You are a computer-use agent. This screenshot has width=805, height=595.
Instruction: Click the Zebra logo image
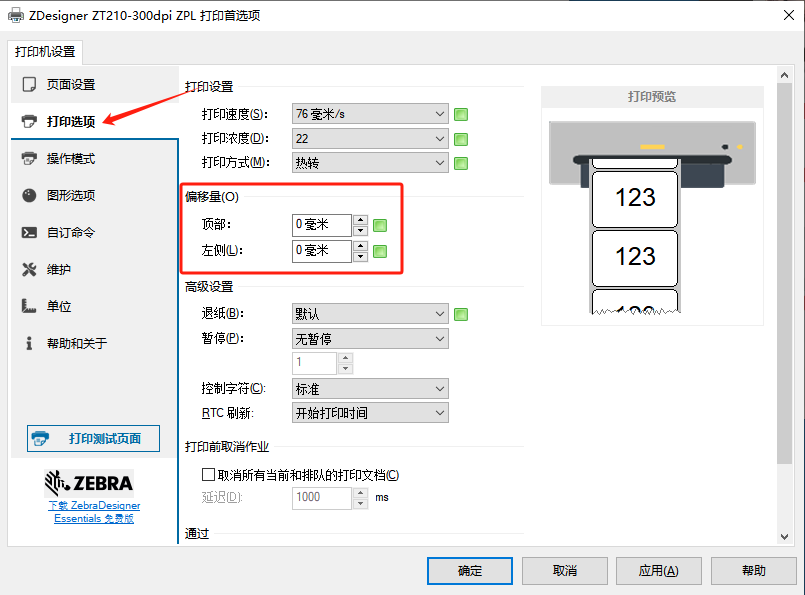point(89,483)
